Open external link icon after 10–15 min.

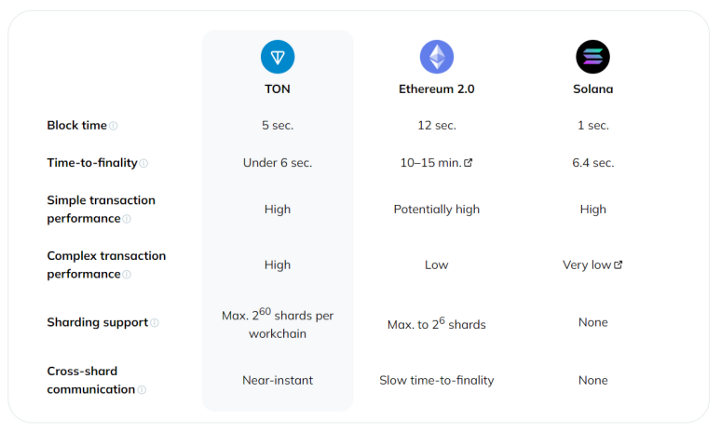tap(468, 163)
